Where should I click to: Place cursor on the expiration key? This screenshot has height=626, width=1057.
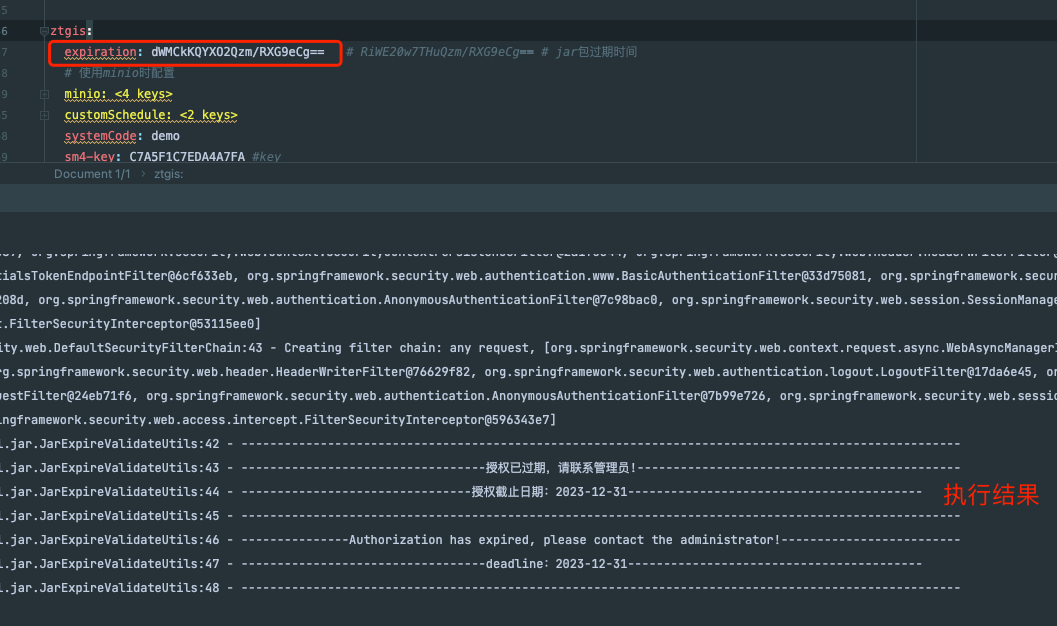(x=100, y=52)
